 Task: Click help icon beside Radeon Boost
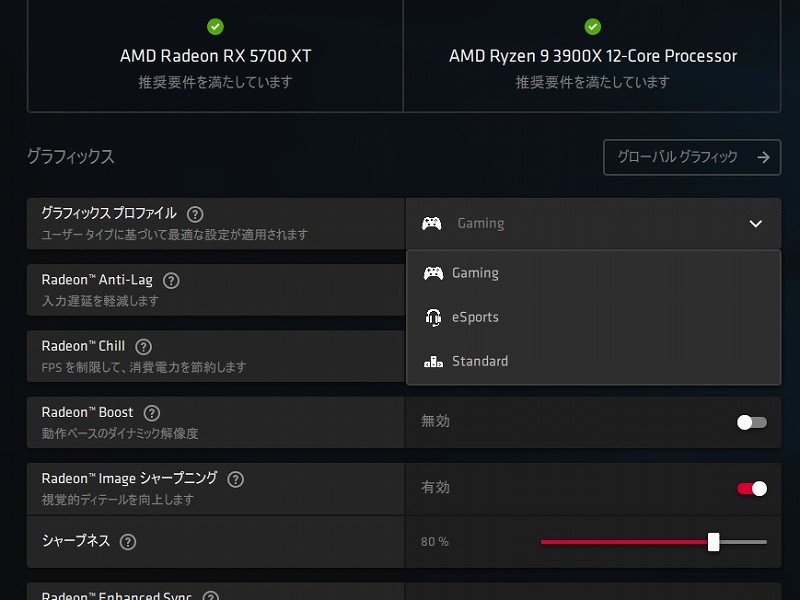[x=152, y=413]
